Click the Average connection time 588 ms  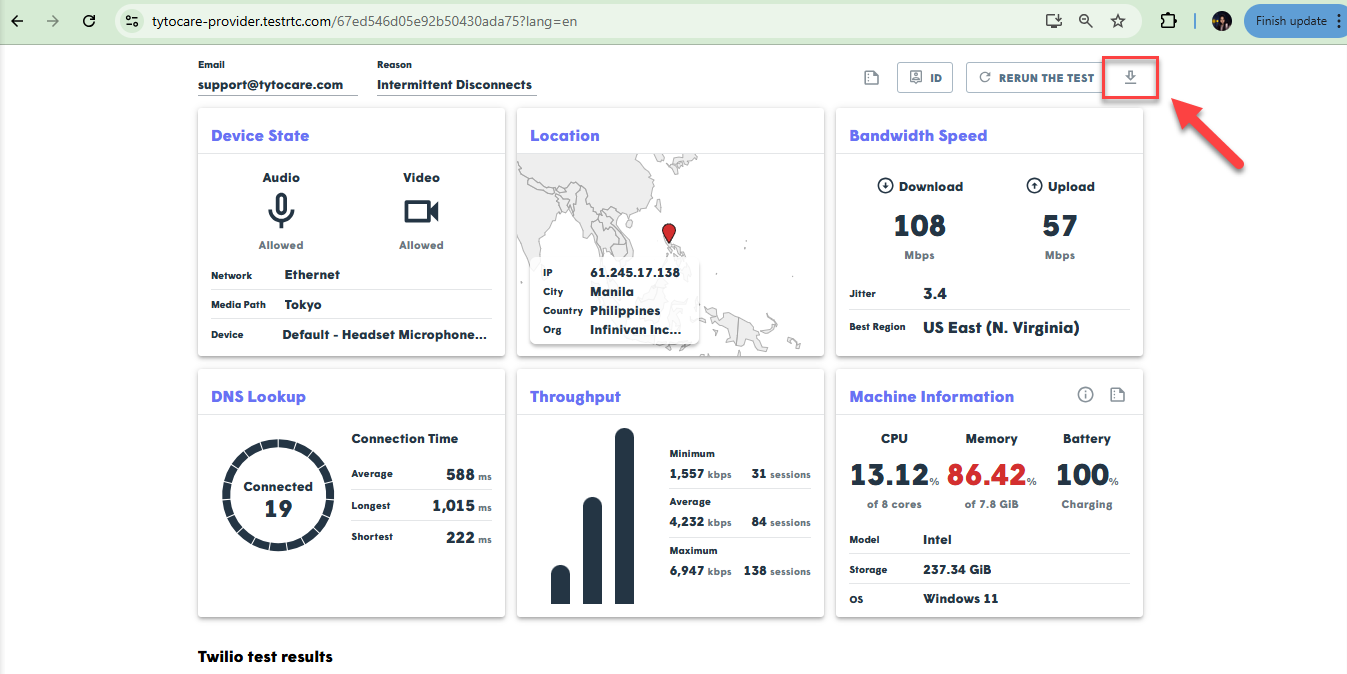pyautogui.click(x=468, y=475)
